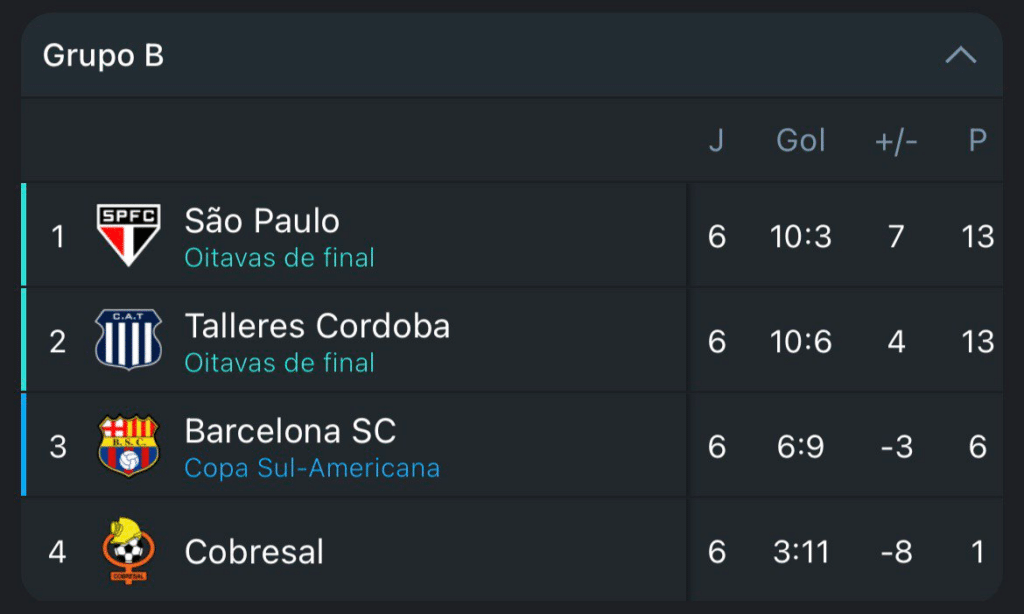Click the Talleres Cordoba club crest
Viewport: 1024px width, 614px height.
point(128,340)
